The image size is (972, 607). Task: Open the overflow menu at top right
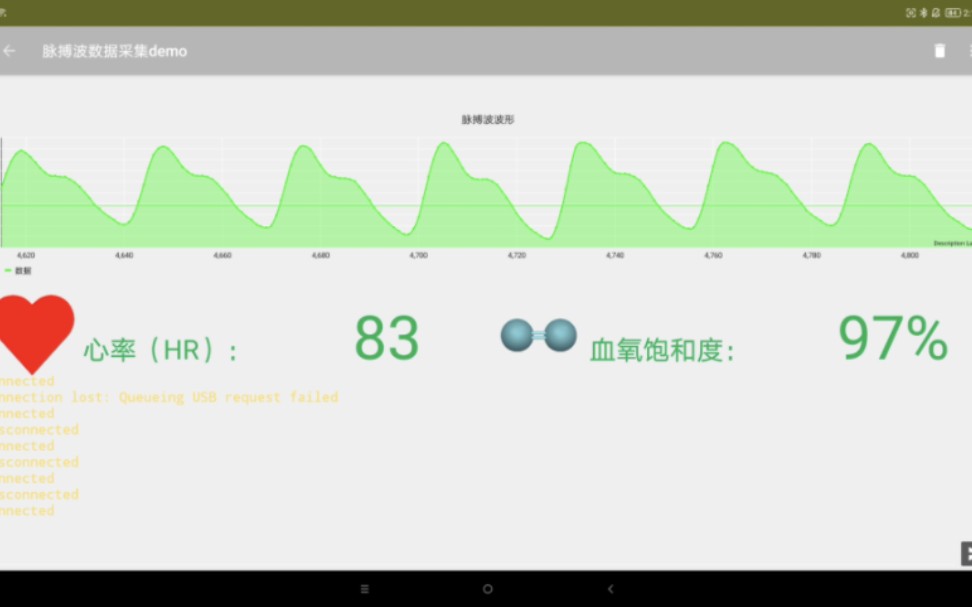tap(968, 51)
